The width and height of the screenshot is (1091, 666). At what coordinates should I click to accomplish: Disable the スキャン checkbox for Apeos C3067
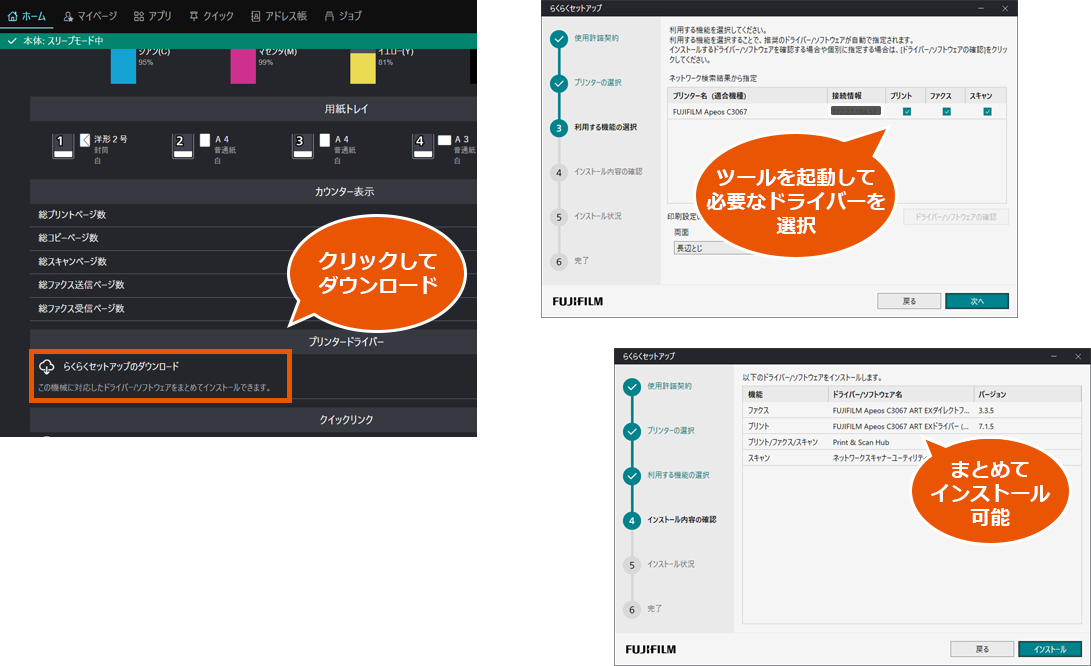point(987,112)
